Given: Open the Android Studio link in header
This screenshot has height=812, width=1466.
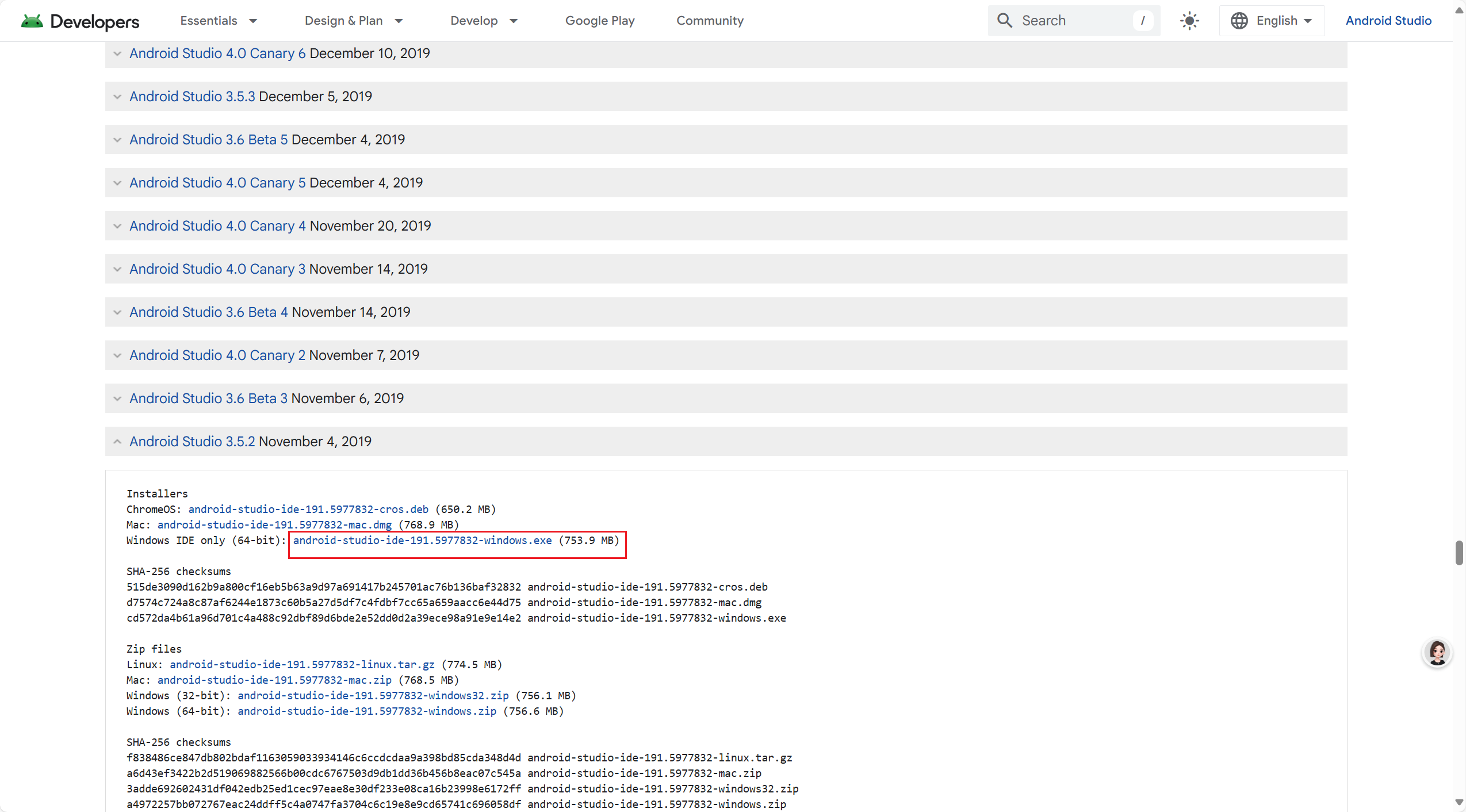Looking at the screenshot, I should 1388,21.
